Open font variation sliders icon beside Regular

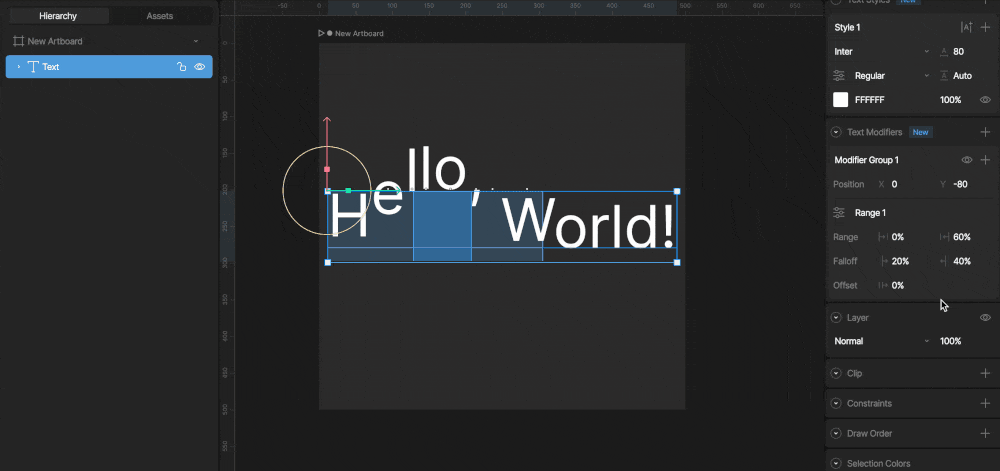tap(839, 76)
